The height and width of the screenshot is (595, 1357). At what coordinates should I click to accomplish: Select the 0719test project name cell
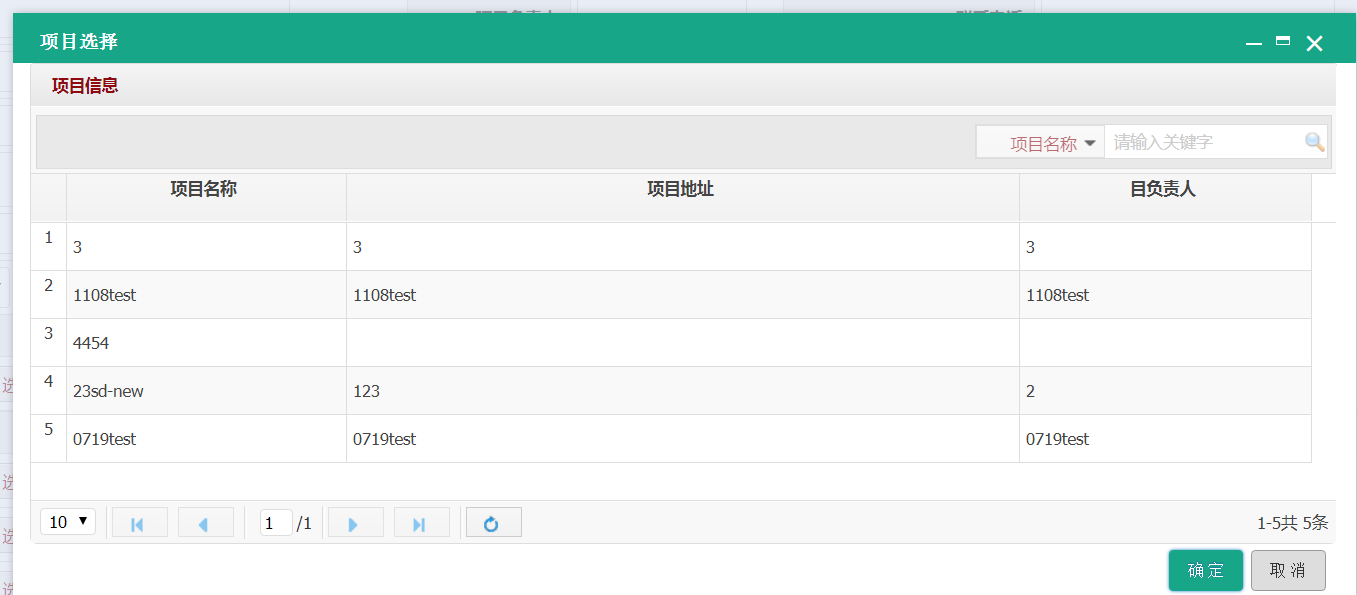(206, 439)
